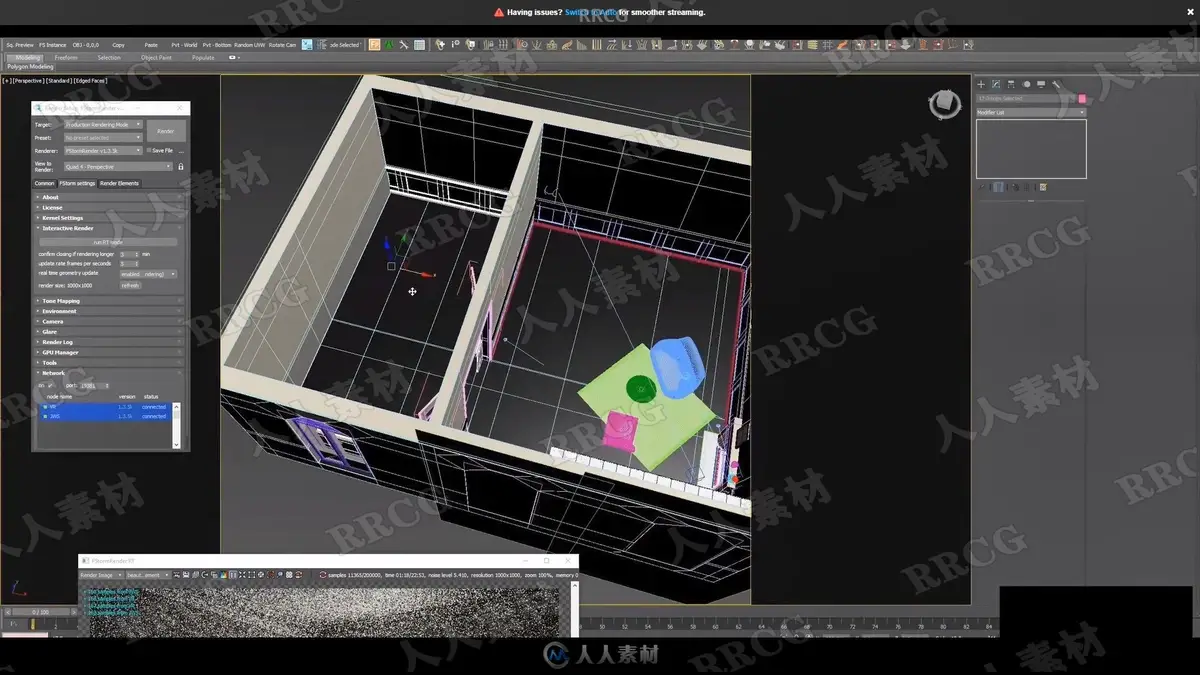This screenshot has width=1200, height=675.
Task: Switch to the Render Elements tab
Action: pos(119,184)
